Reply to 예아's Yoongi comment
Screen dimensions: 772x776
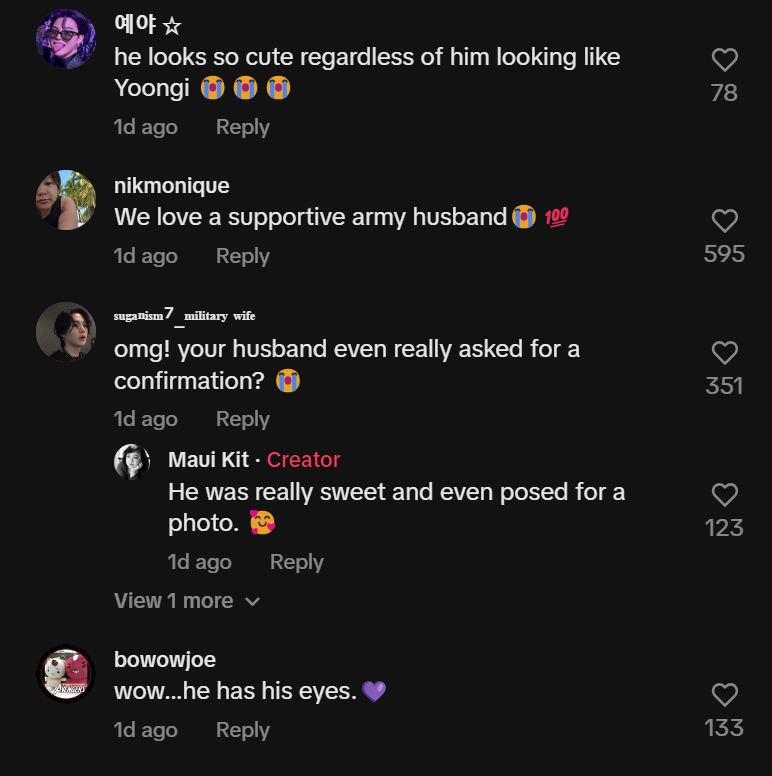tap(243, 127)
